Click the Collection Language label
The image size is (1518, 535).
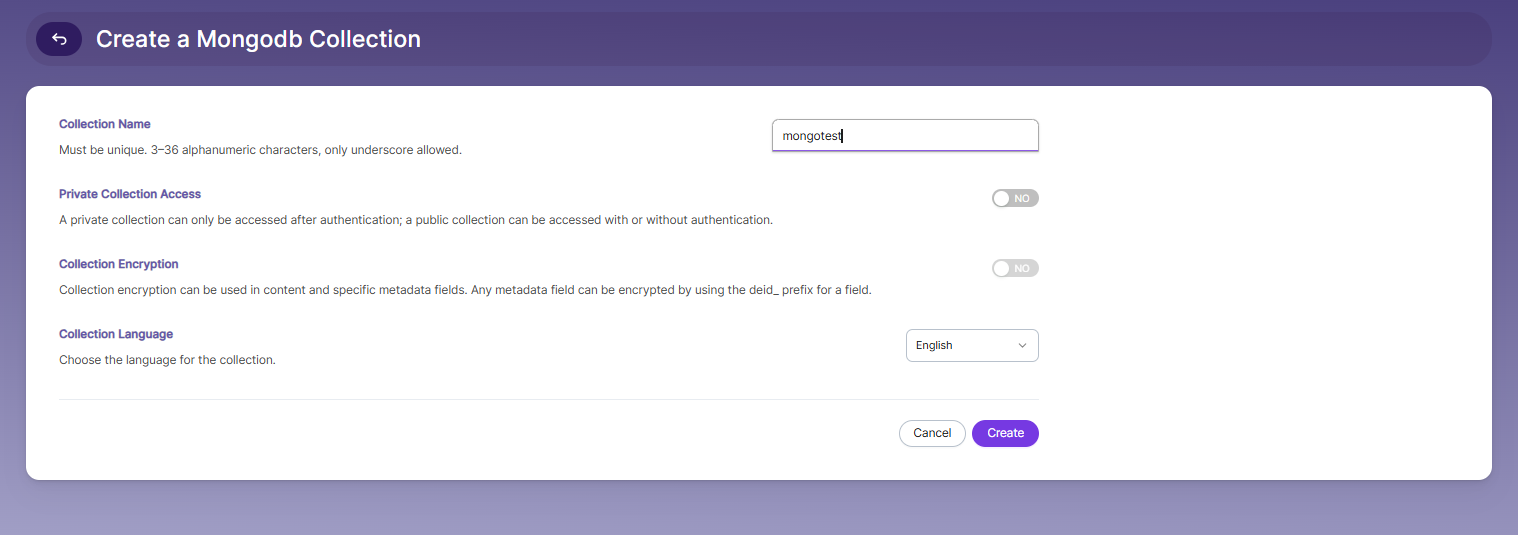click(116, 334)
